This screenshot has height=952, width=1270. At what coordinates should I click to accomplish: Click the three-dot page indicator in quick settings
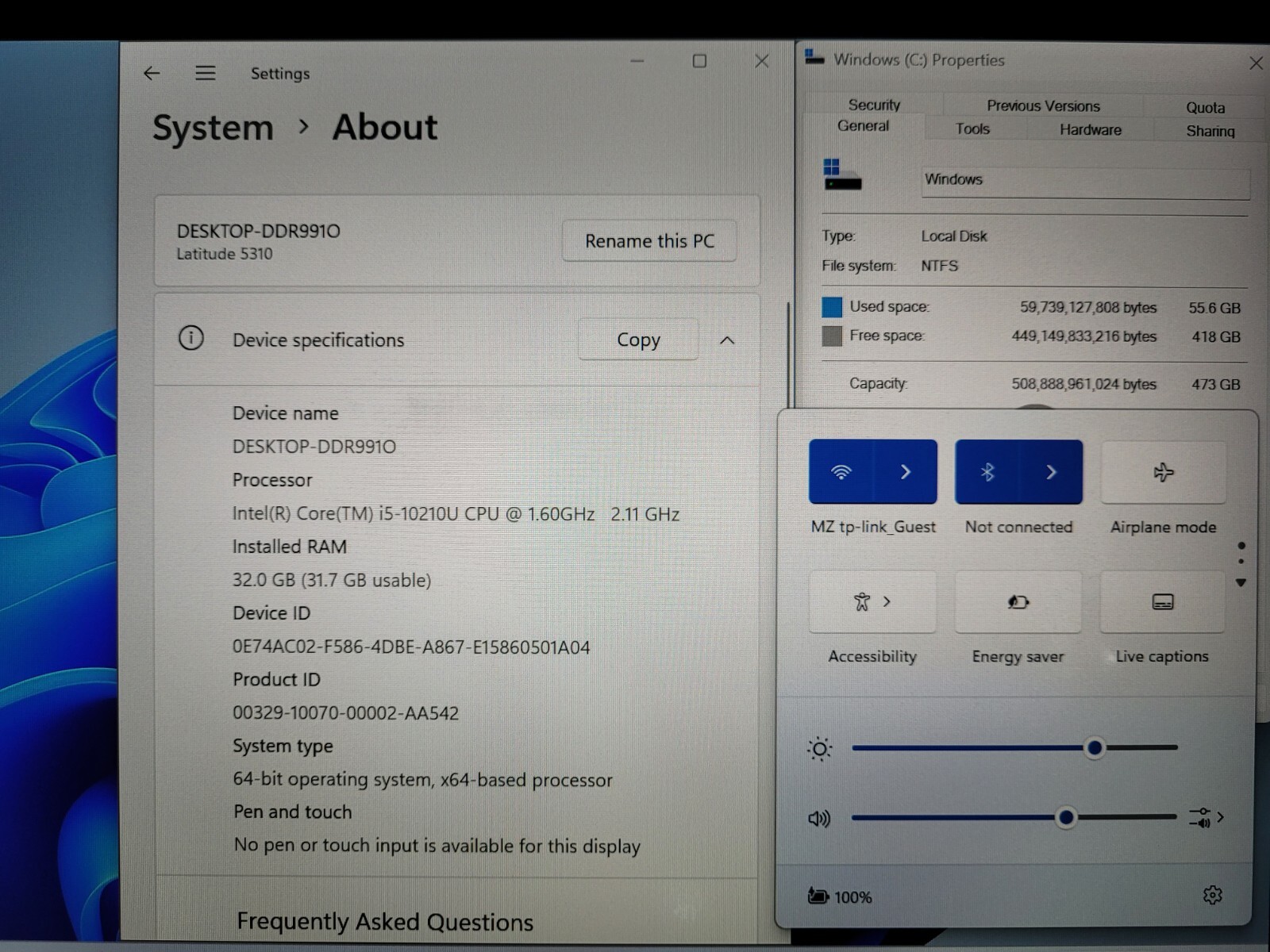(1241, 565)
